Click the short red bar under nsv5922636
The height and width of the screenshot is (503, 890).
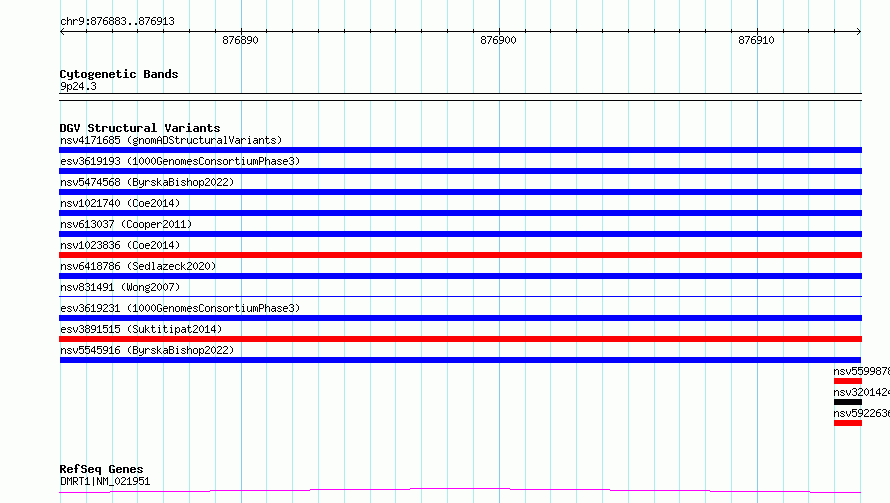[848, 423]
